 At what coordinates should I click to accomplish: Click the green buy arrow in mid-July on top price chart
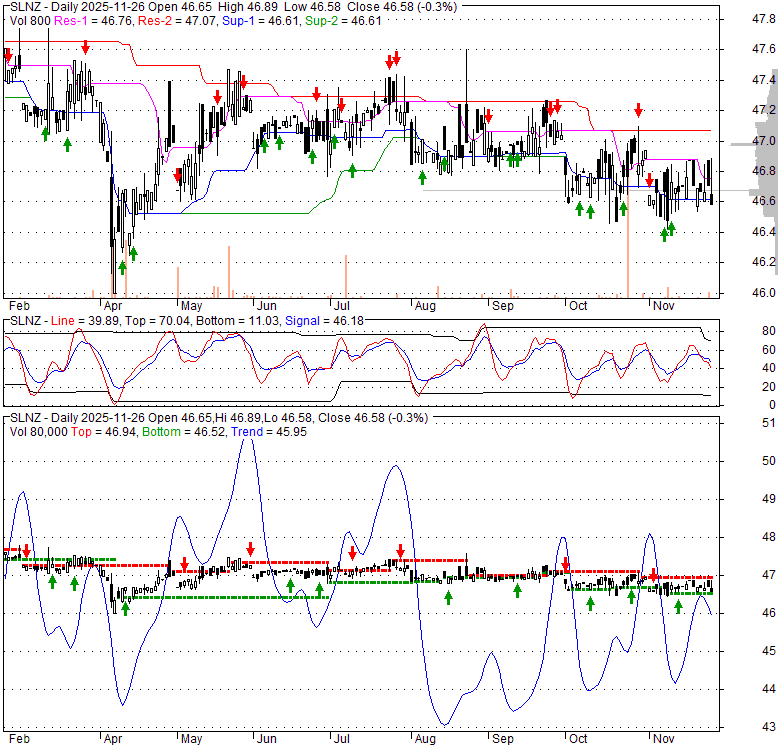click(351, 171)
